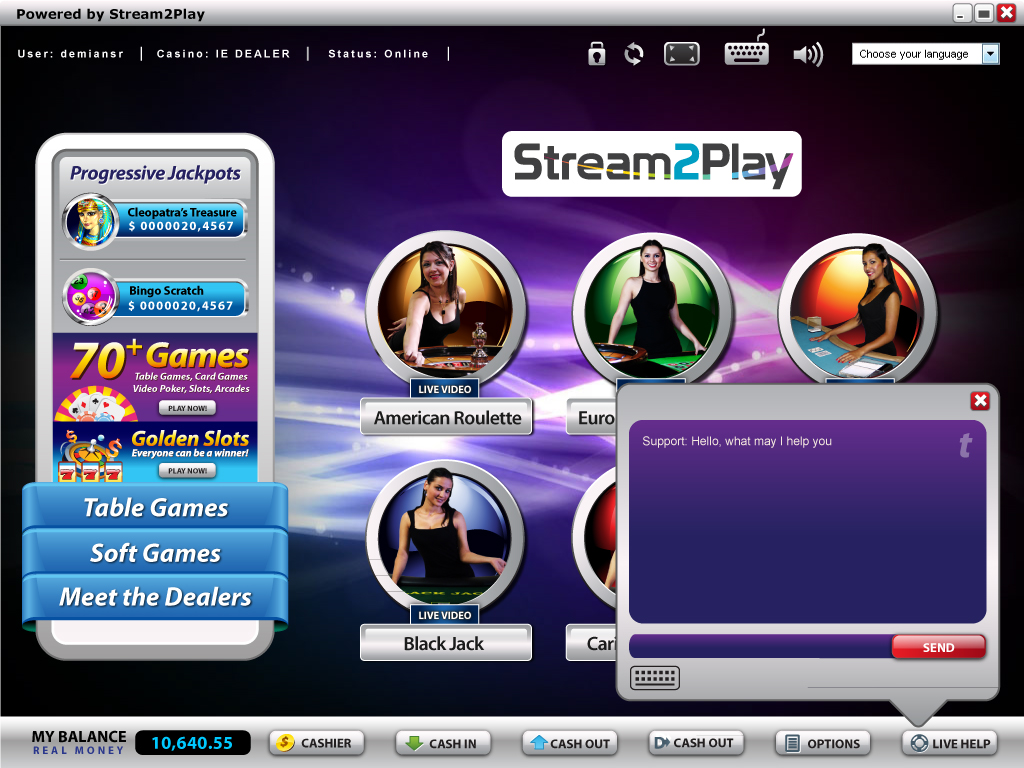Open the CASHIER button
The height and width of the screenshot is (768, 1024).
point(317,743)
